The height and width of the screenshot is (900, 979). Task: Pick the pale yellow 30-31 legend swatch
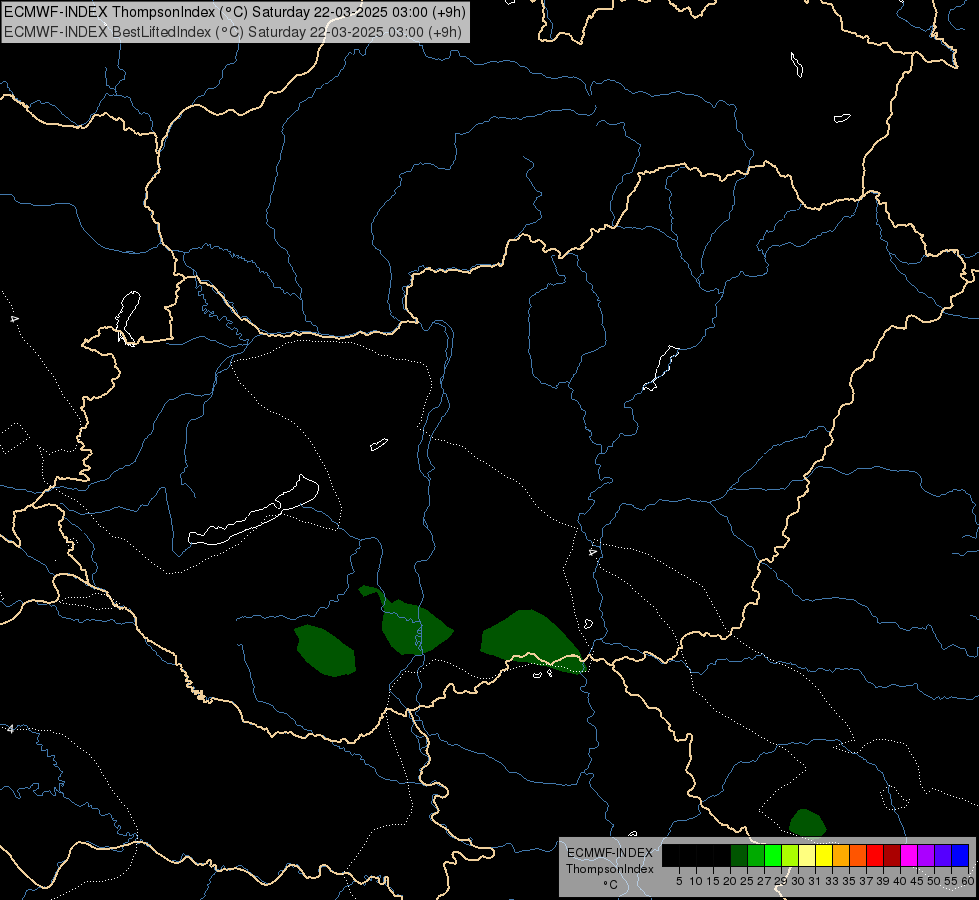[x=807, y=856]
